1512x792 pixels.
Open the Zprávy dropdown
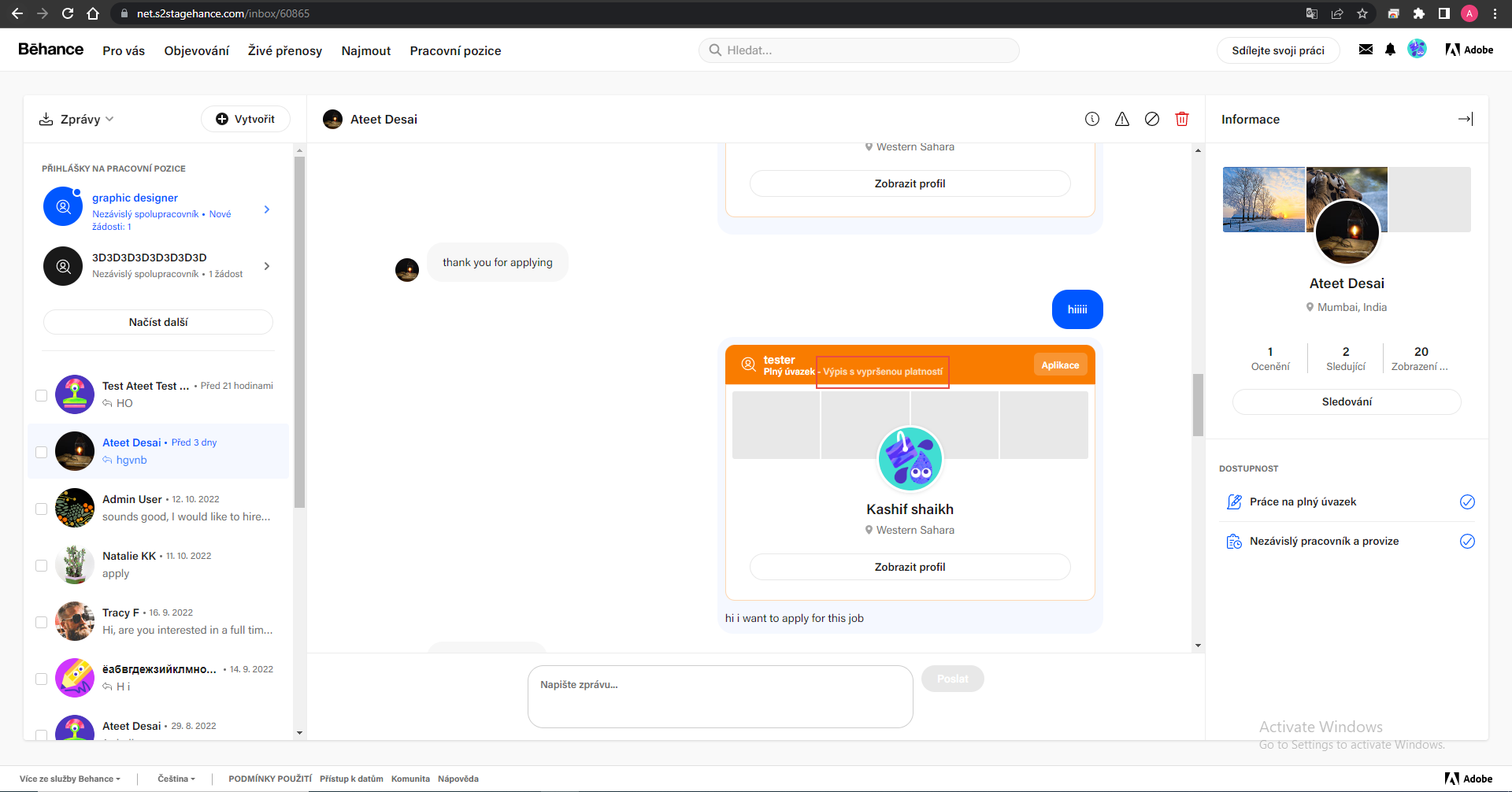pos(77,119)
